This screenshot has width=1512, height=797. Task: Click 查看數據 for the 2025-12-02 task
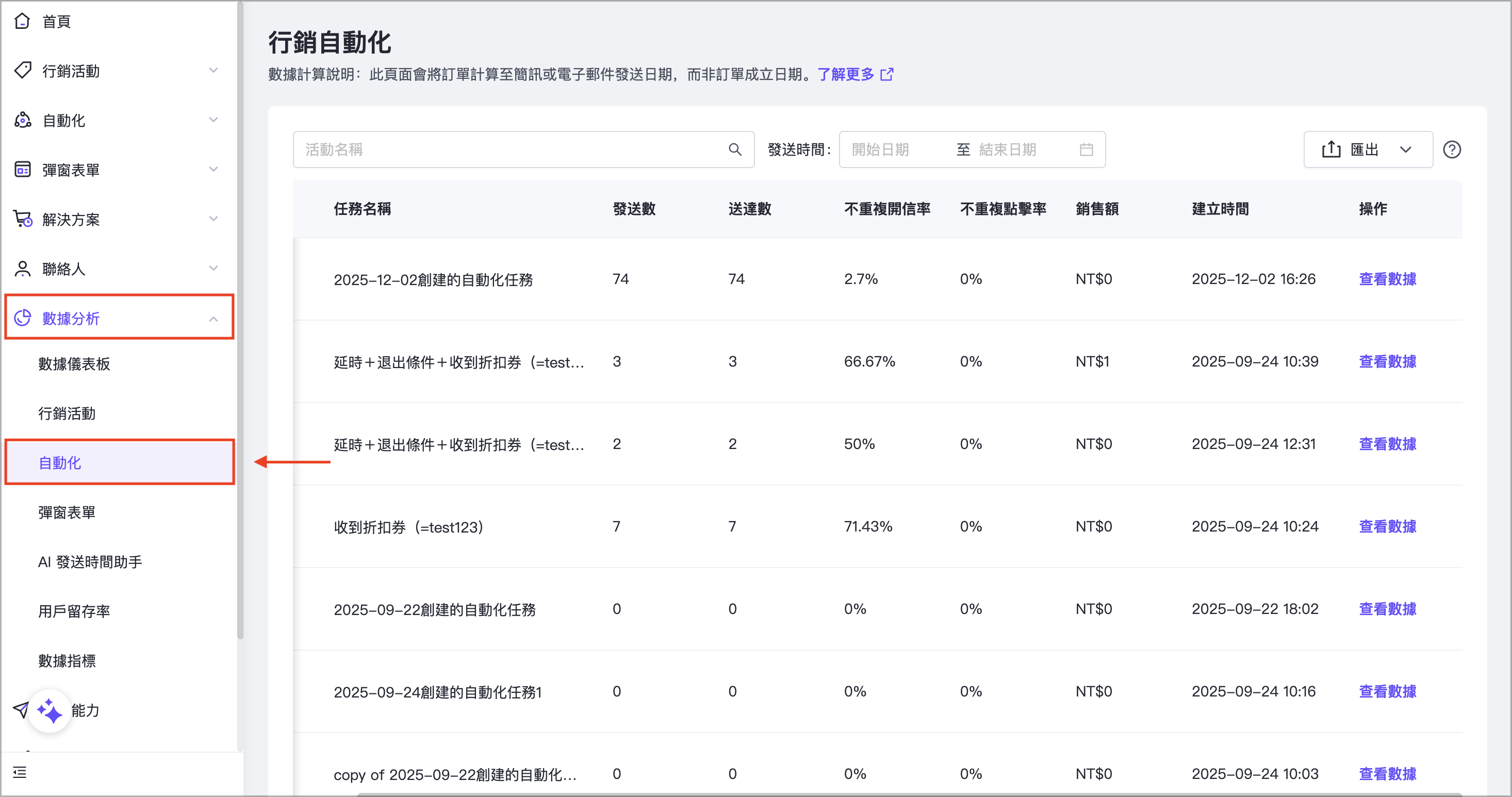pyautogui.click(x=1388, y=279)
